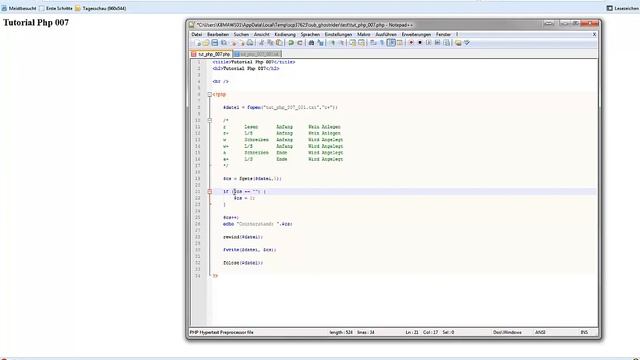Click the Redo toolbar icon

300,43
